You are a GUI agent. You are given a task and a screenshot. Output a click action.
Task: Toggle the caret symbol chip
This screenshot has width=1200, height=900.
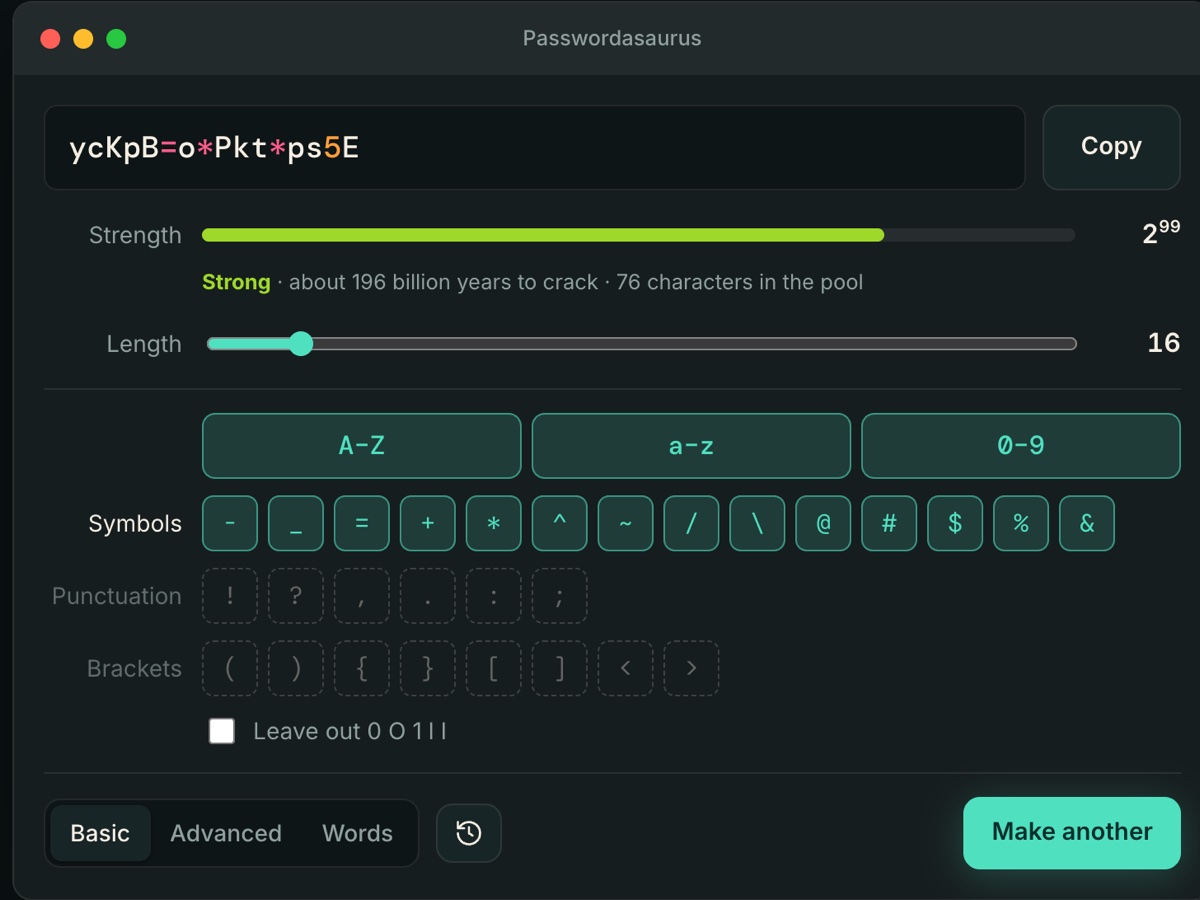(x=560, y=523)
